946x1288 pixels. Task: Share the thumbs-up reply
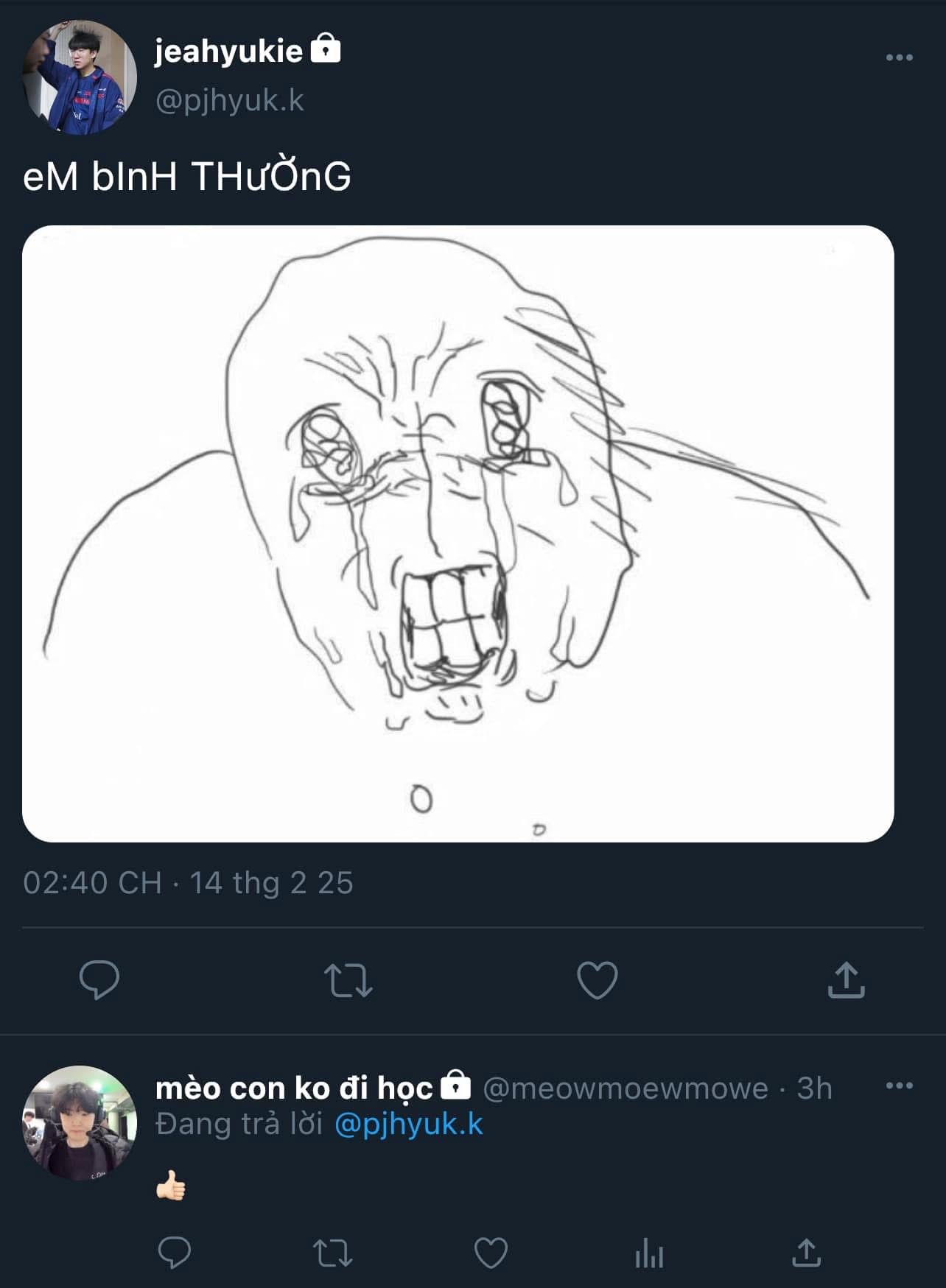click(807, 1252)
